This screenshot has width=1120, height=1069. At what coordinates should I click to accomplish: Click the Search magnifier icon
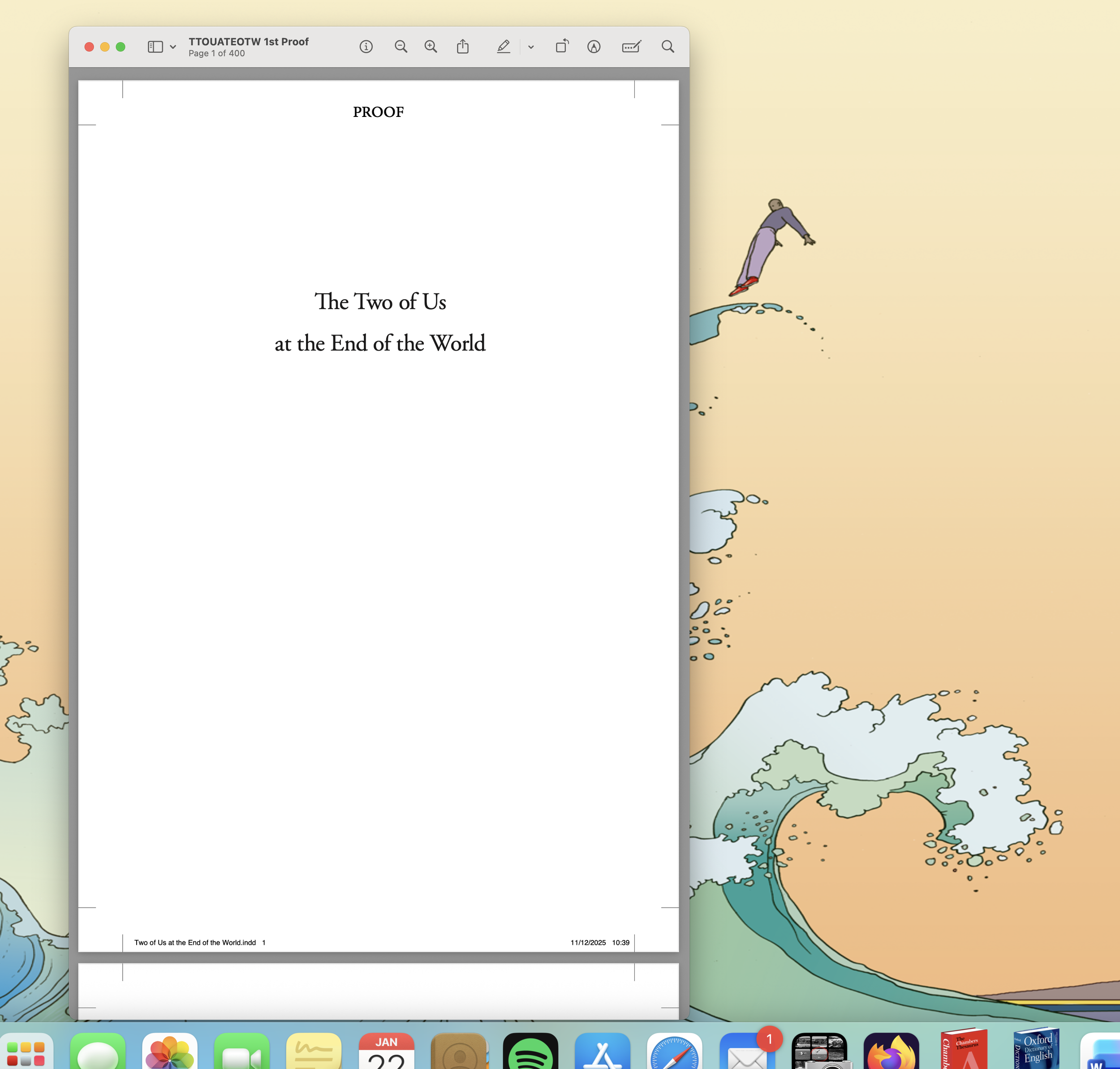point(668,47)
